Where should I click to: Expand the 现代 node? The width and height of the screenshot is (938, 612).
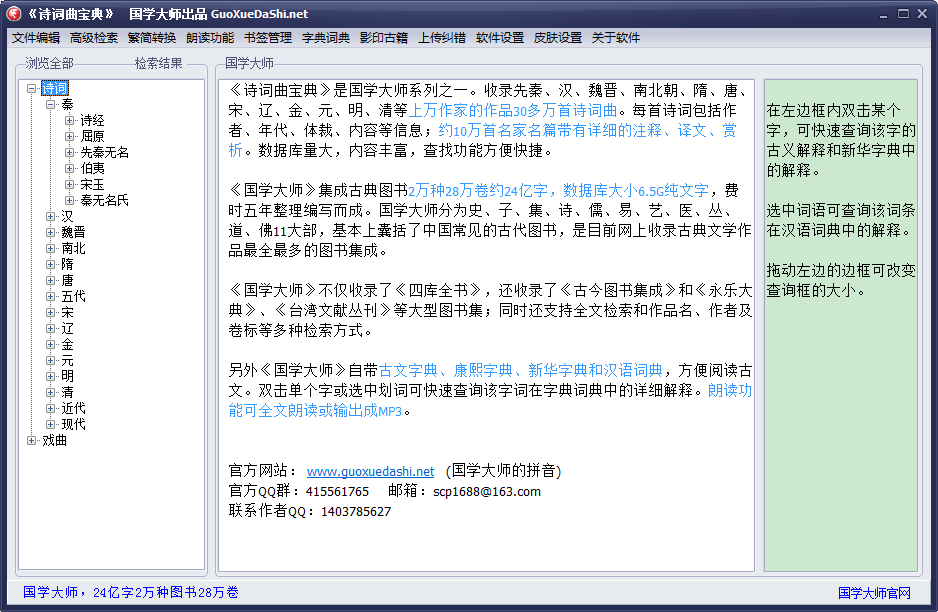click(51, 424)
